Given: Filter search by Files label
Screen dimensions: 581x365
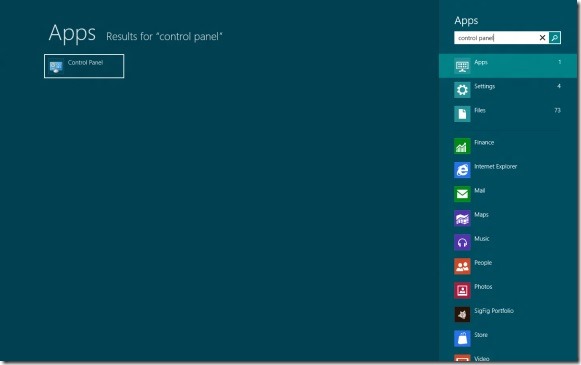Looking at the screenshot, I should click(480, 110).
